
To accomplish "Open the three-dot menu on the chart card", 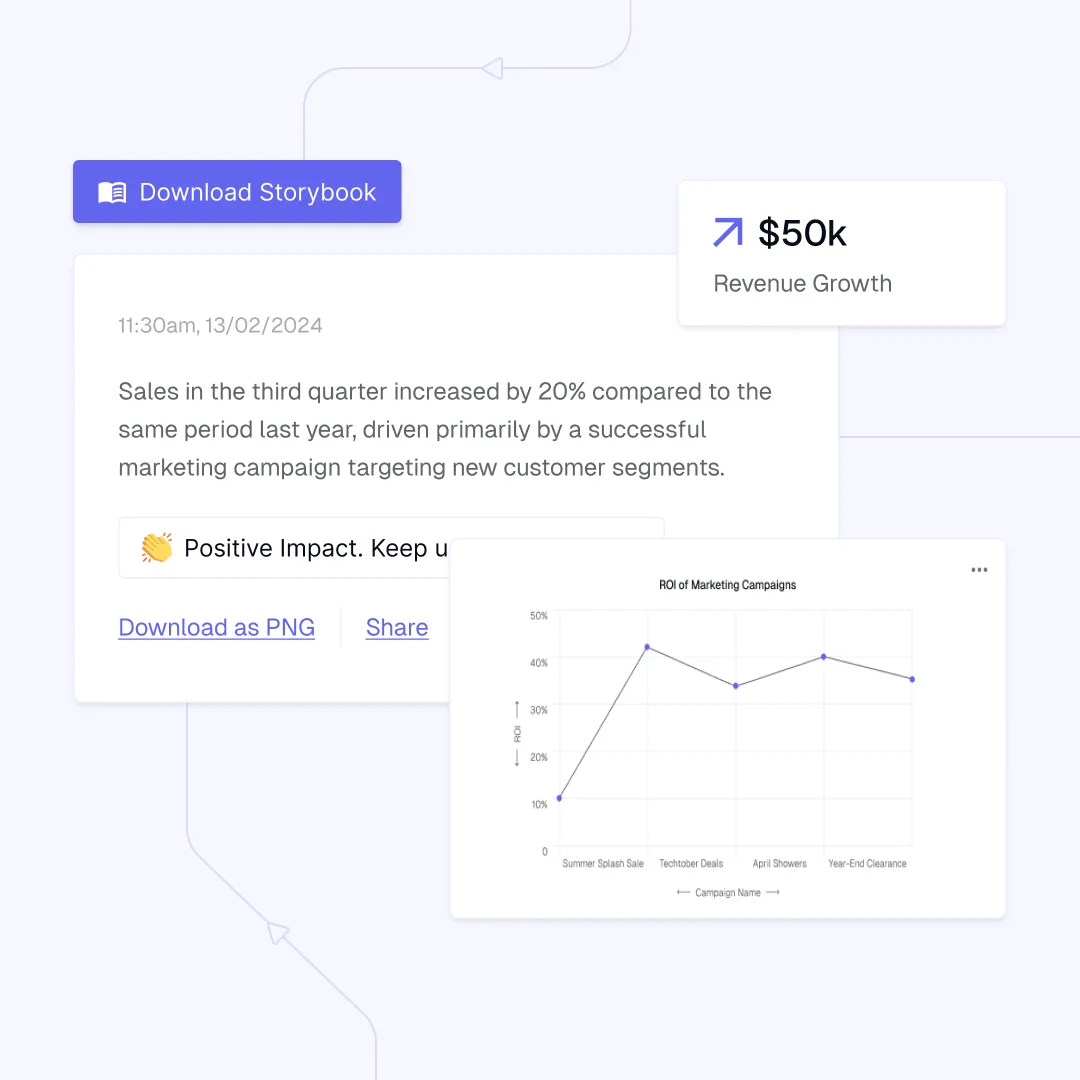I will tap(979, 570).
